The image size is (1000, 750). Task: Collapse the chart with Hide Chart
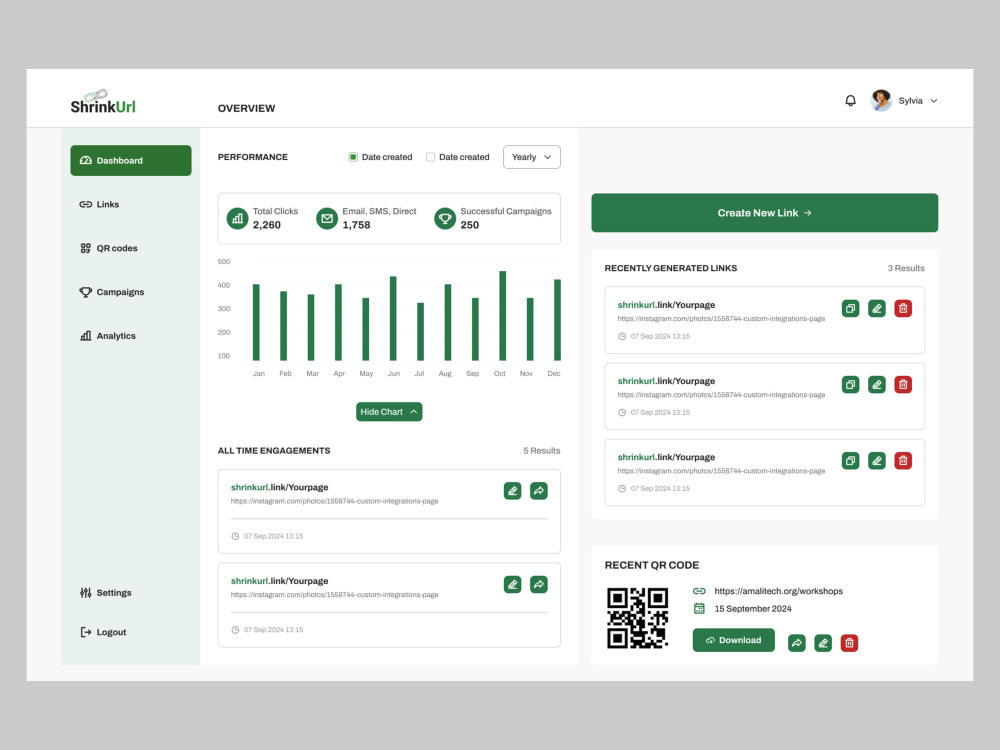pos(388,411)
